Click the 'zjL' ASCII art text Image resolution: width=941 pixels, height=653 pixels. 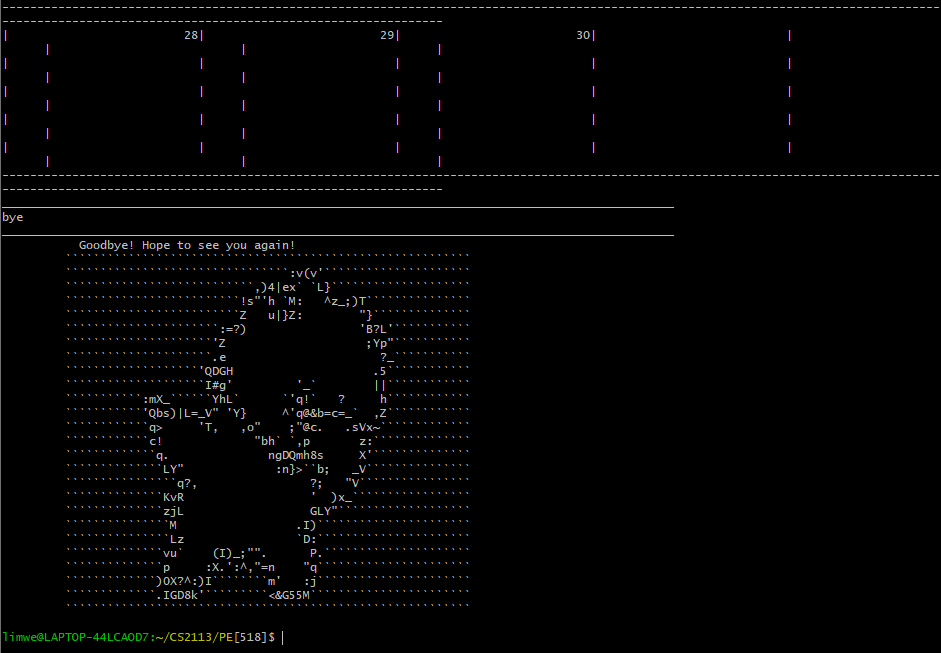pos(173,511)
